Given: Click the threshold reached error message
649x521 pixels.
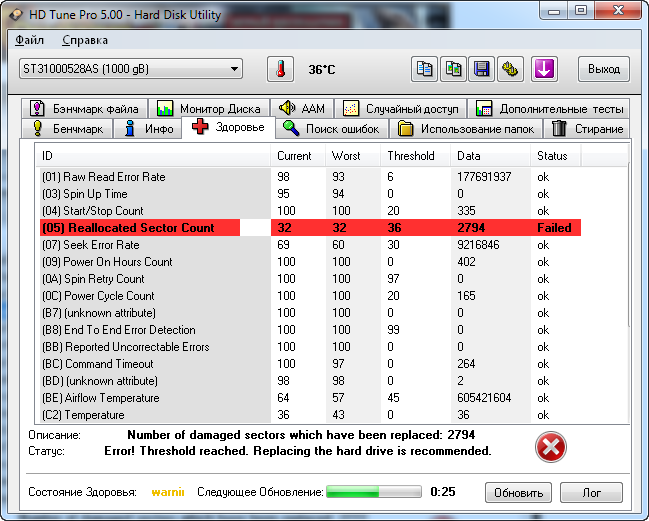Looking at the screenshot, I should pos(298,451).
